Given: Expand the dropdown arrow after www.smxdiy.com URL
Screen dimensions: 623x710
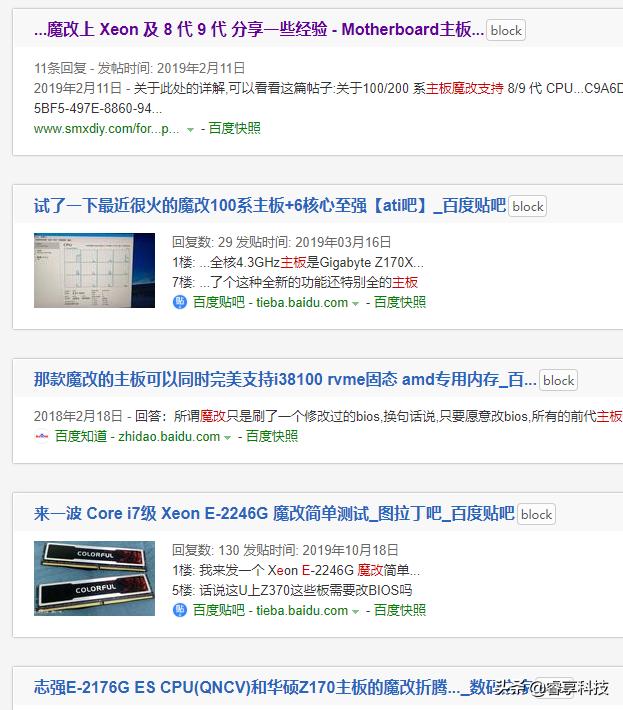Looking at the screenshot, I should [191, 130].
